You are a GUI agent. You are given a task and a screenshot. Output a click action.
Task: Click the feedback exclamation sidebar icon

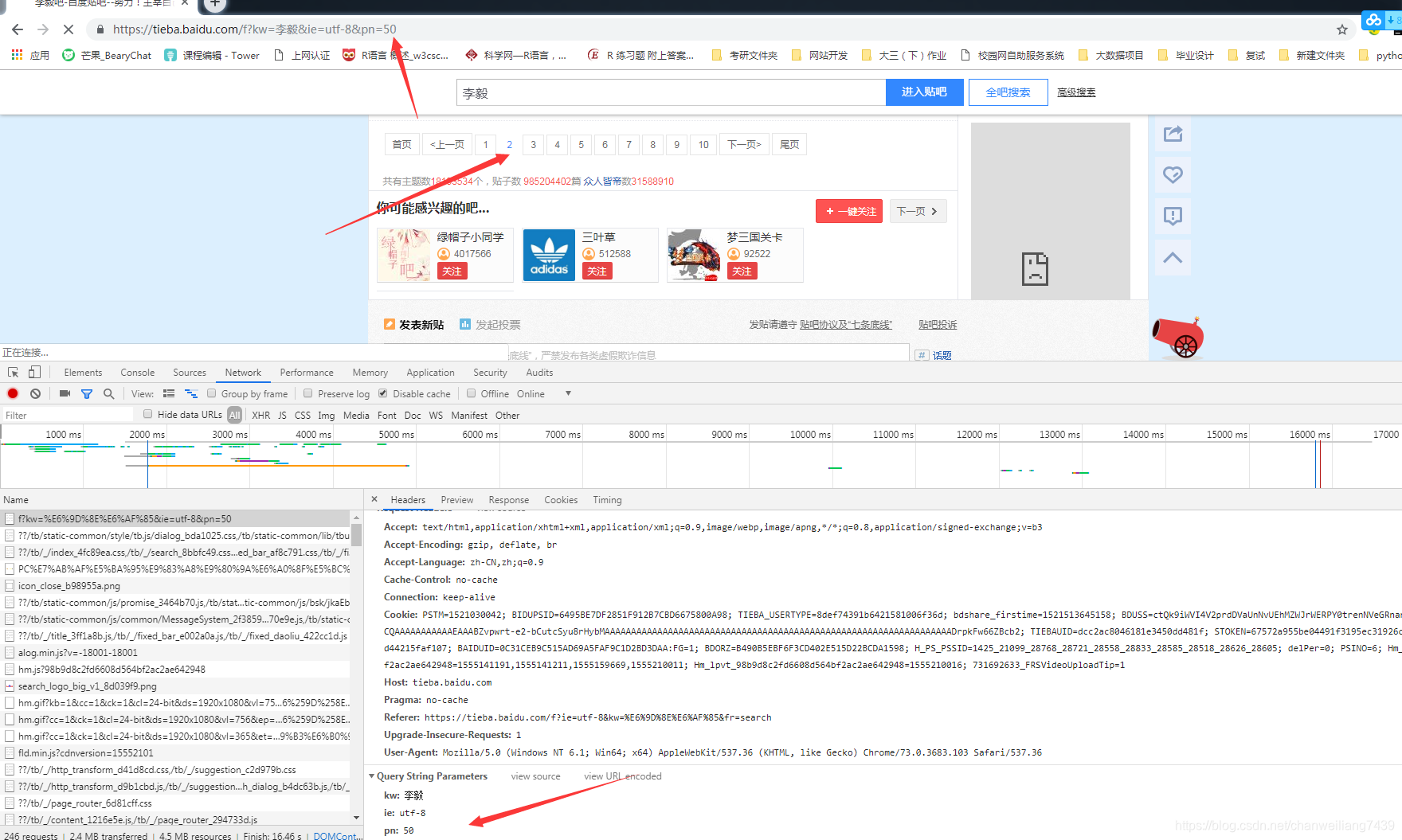pyautogui.click(x=1173, y=217)
